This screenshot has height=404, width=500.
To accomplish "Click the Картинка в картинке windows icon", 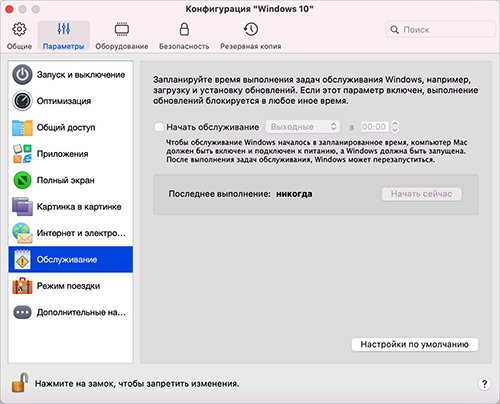I will (x=22, y=206).
